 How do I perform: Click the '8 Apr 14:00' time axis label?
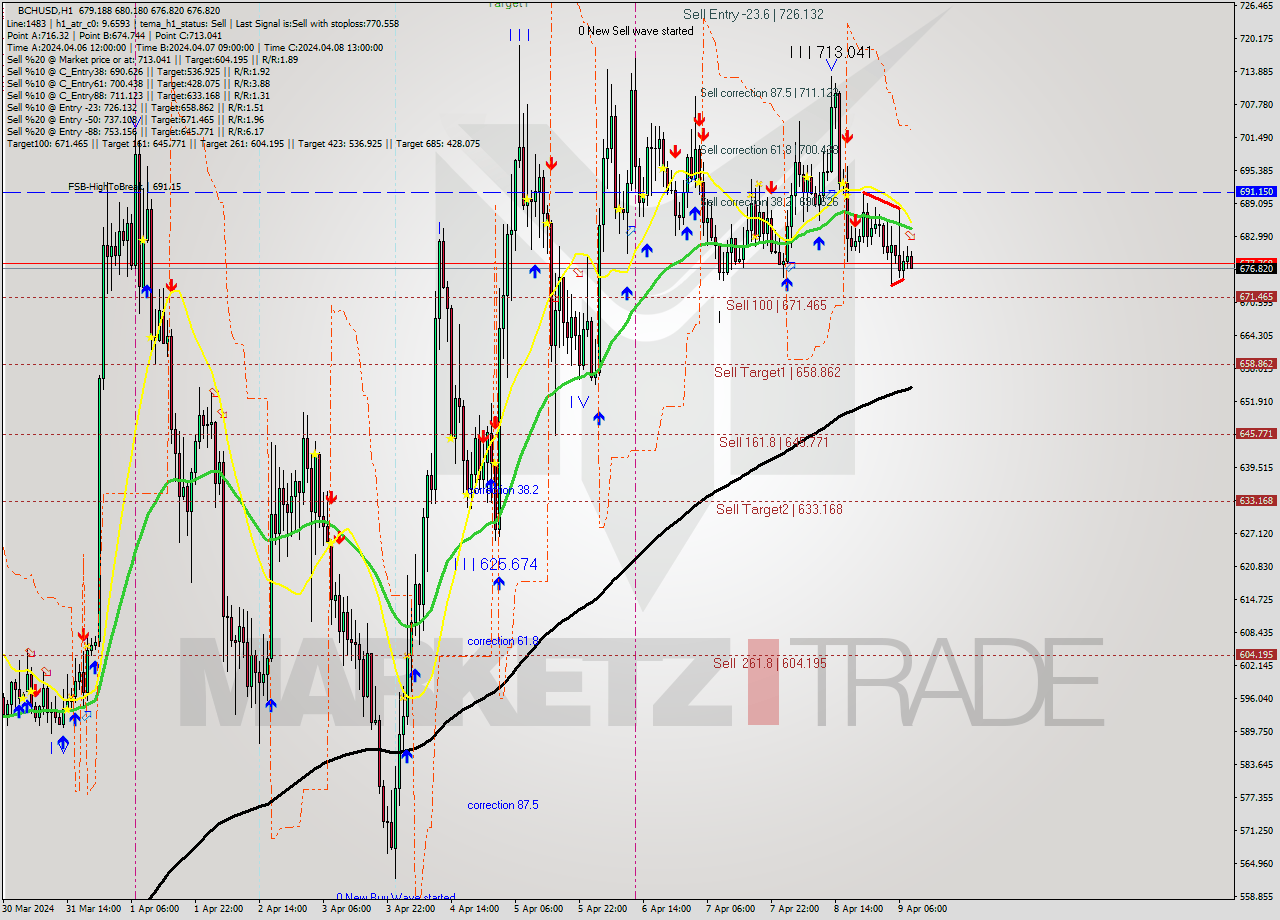[858, 909]
